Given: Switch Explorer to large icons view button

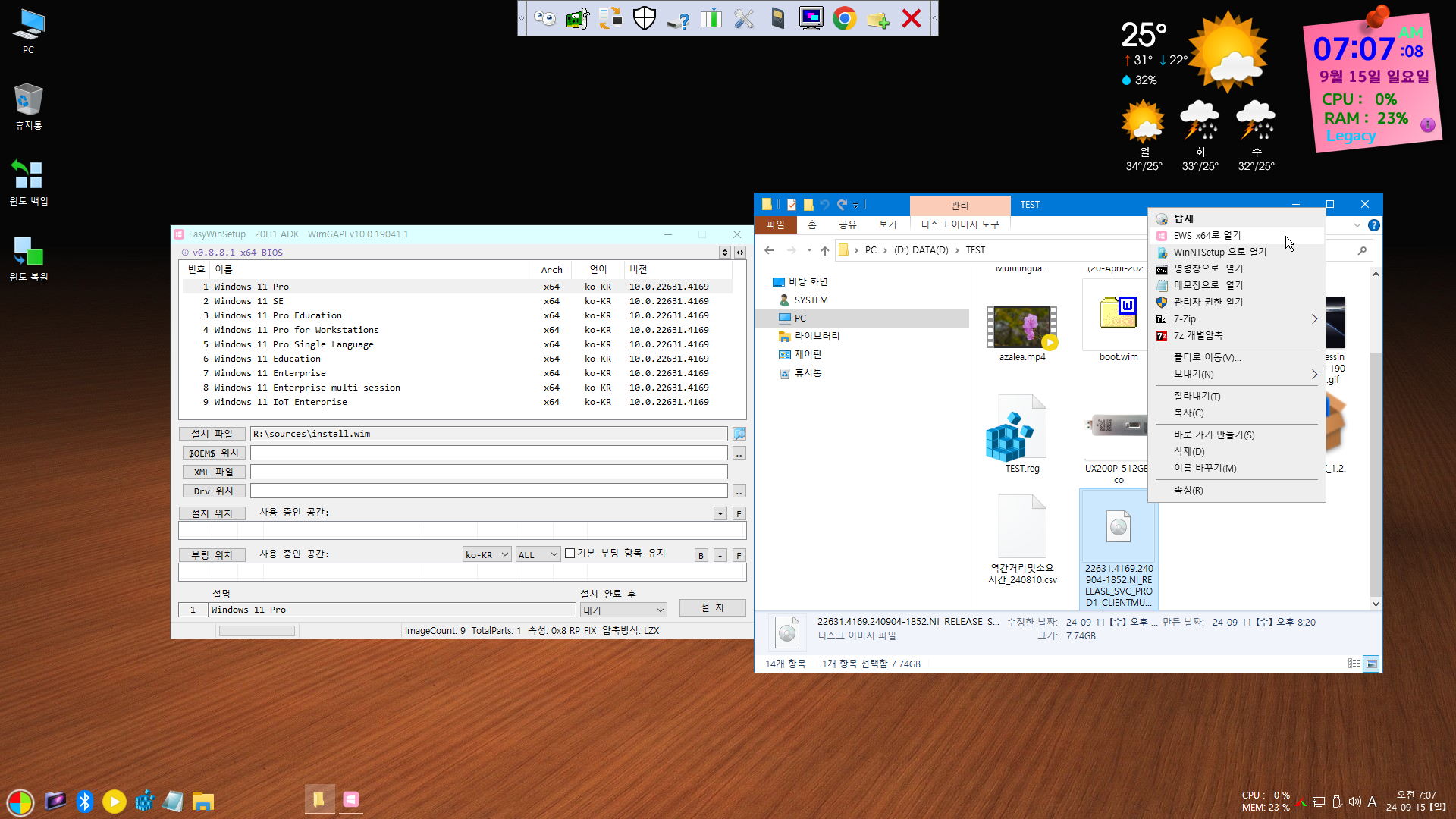Looking at the screenshot, I should (1371, 664).
